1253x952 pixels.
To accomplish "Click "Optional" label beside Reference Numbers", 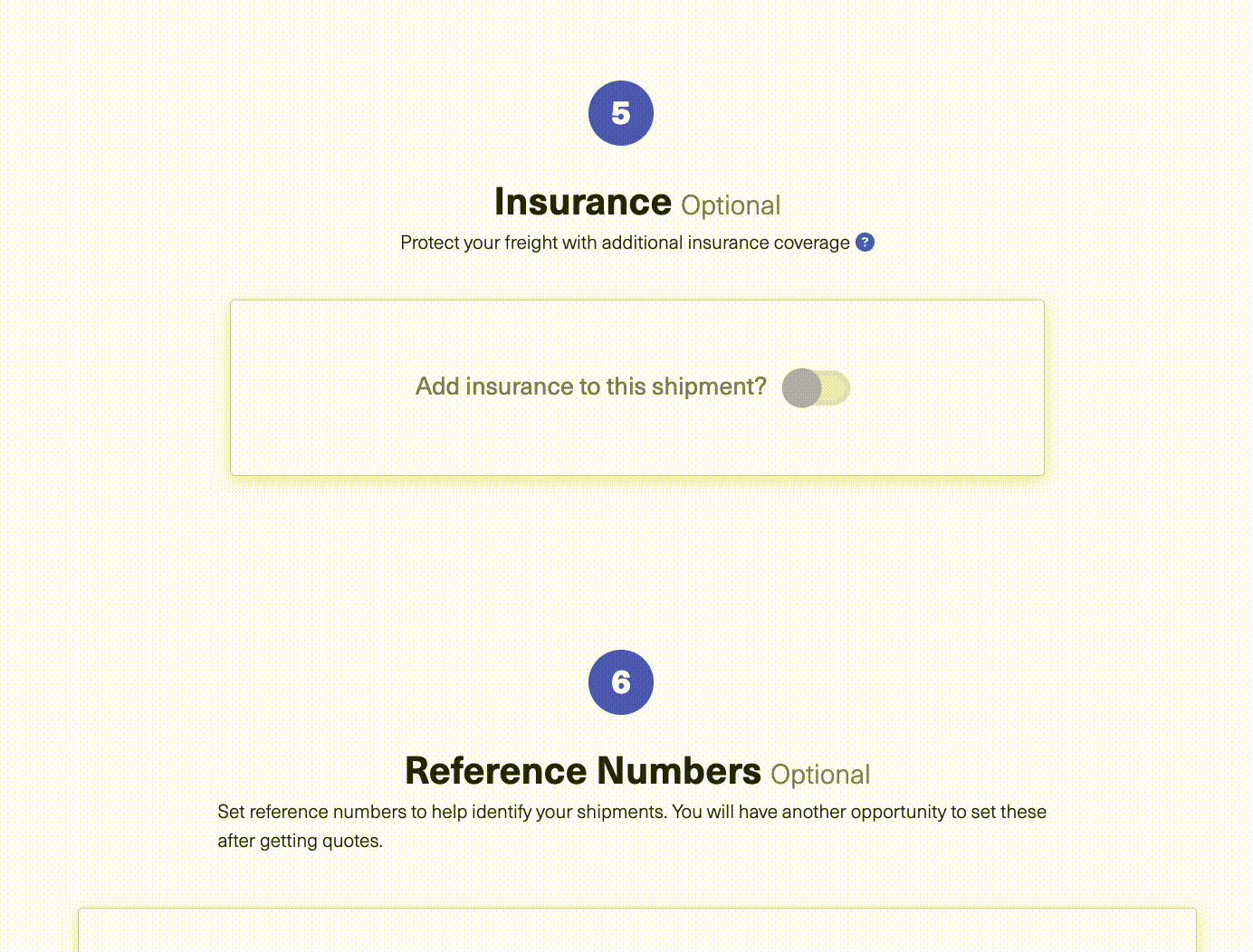I will (x=820, y=775).
